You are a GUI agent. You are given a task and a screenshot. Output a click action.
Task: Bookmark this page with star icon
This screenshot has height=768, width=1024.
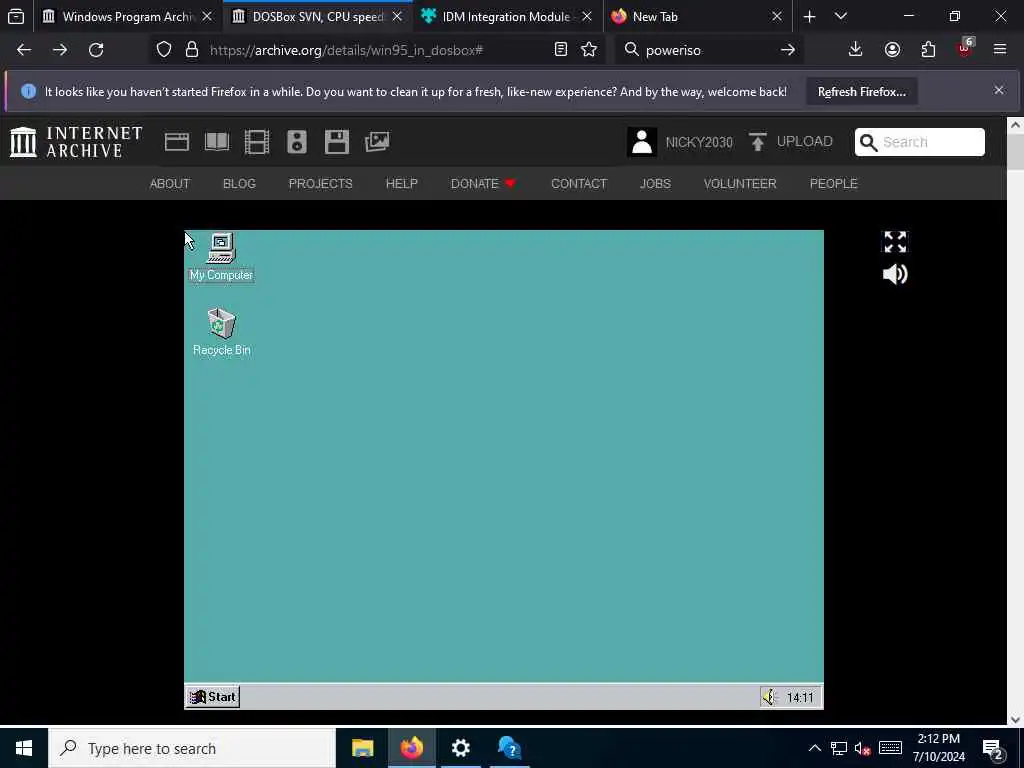pyautogui.click(x=589, y=50)
